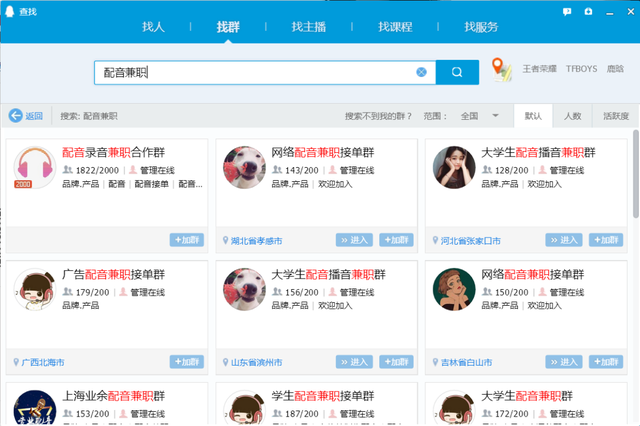Viewport: 640px width, 426px height.
Task: Open group title 配音录音兼职合作群
Action: click(x=113, y=153)
